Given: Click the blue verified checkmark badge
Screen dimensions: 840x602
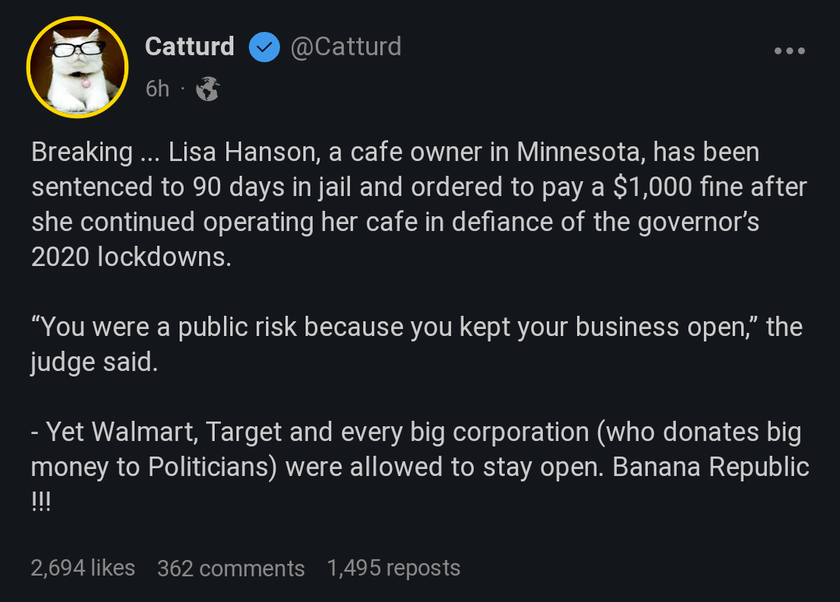Looking at the screenshot, I should click(x=265, y=47).
